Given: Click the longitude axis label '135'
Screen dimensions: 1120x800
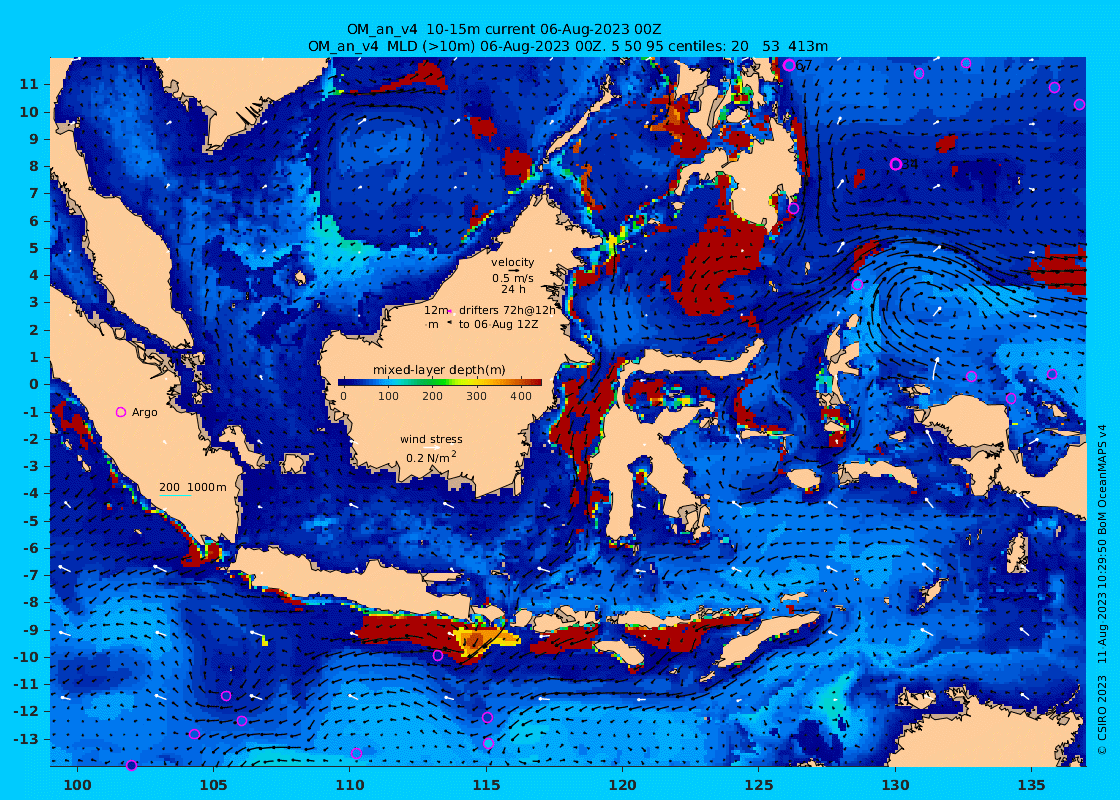Looking at the screenshot, I should point(1031,784).
